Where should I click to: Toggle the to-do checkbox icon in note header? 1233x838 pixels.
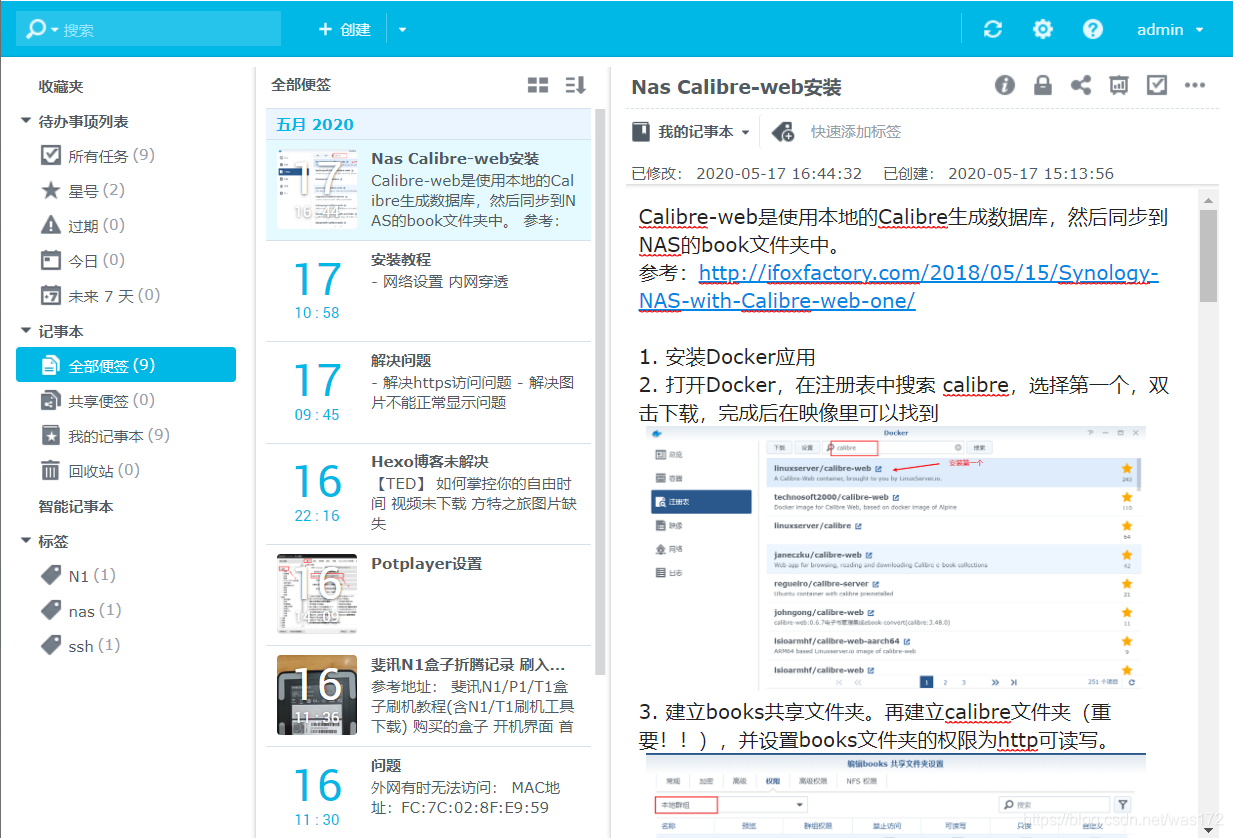click(1157, 86)
